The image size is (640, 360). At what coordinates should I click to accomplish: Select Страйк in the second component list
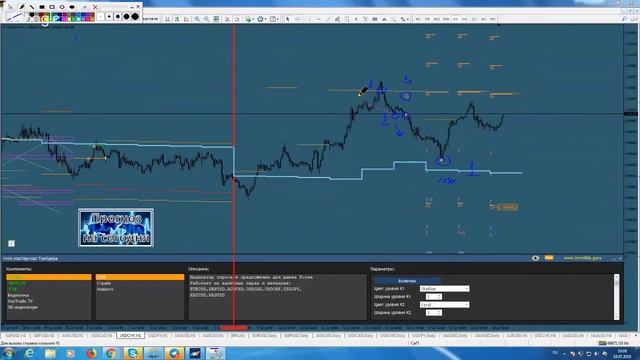point(104,283)
